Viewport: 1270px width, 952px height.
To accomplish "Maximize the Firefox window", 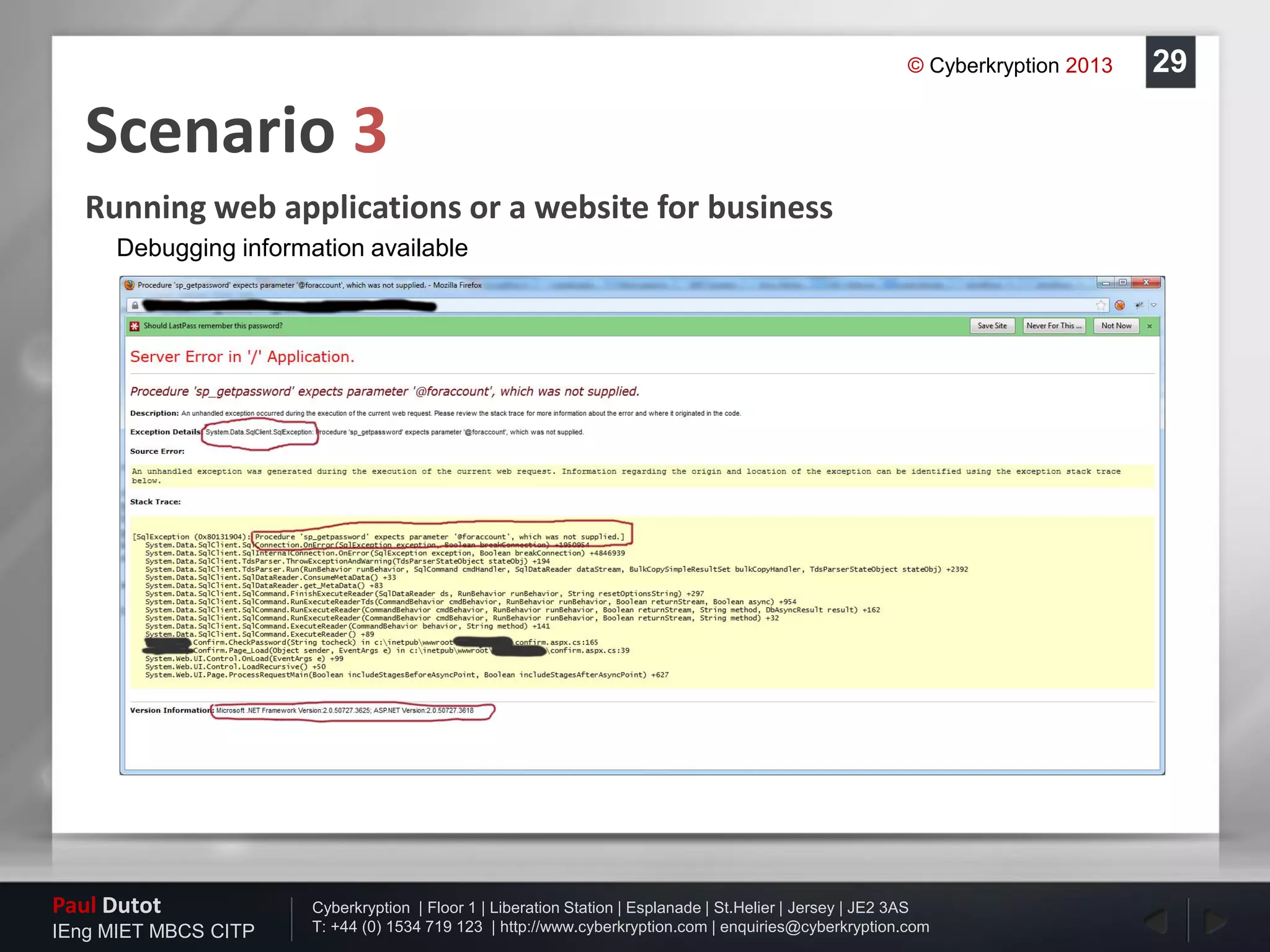I will point(1122,283).
